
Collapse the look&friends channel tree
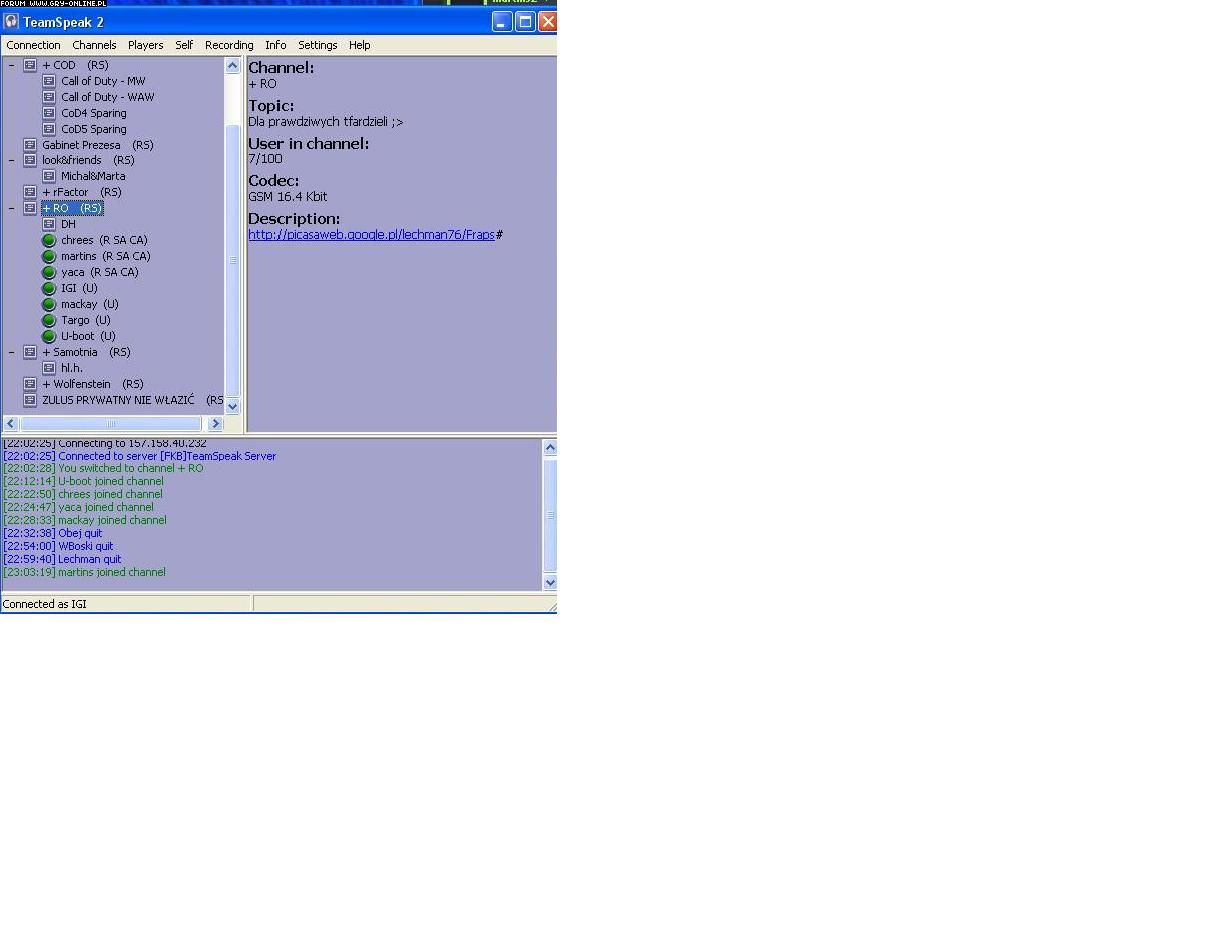12,160
